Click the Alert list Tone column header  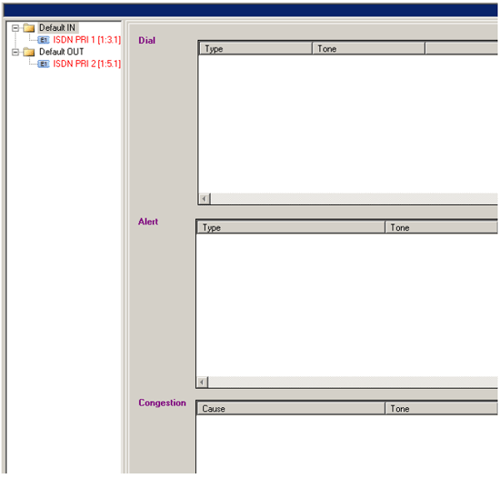(x=441, y=228)
